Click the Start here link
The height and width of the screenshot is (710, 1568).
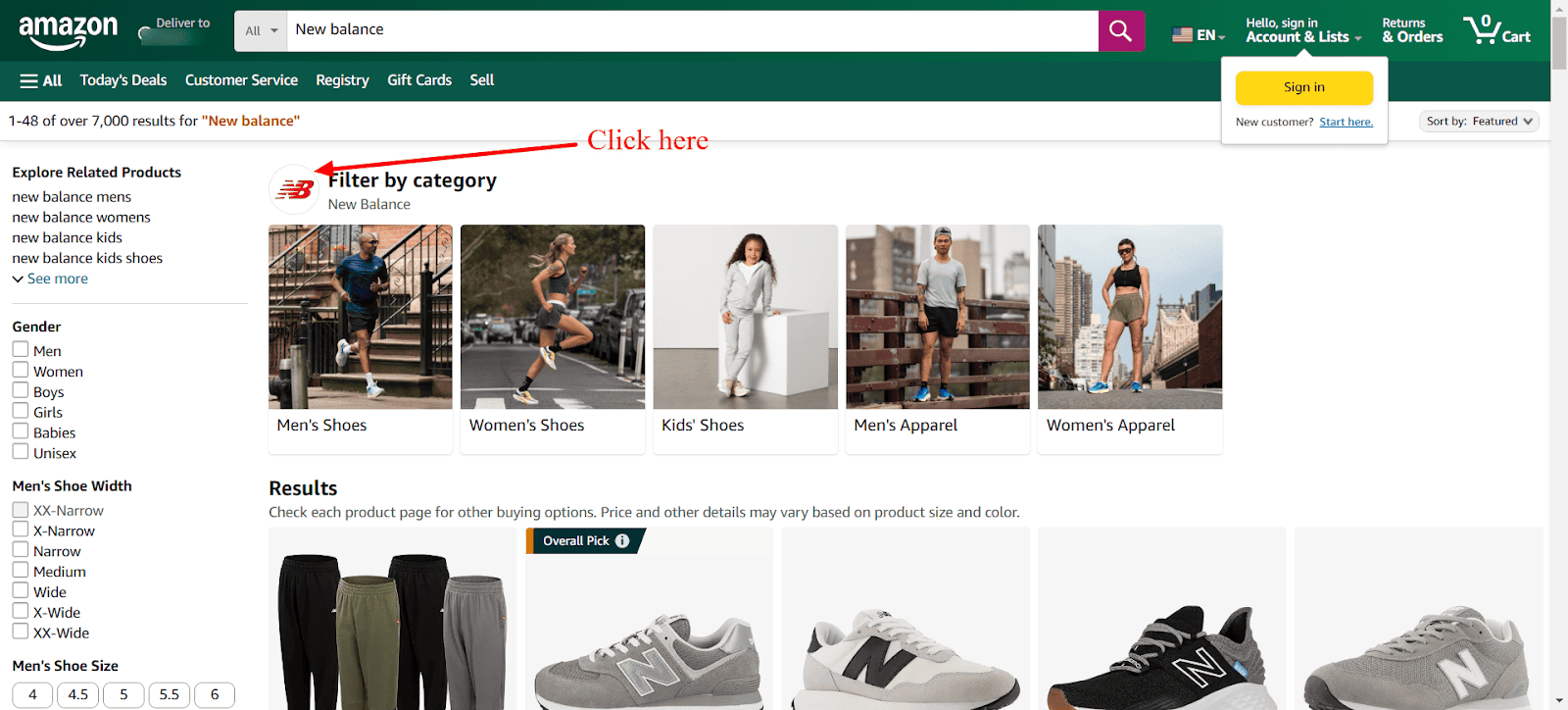pyautogui.click(x=1346, y=123)
